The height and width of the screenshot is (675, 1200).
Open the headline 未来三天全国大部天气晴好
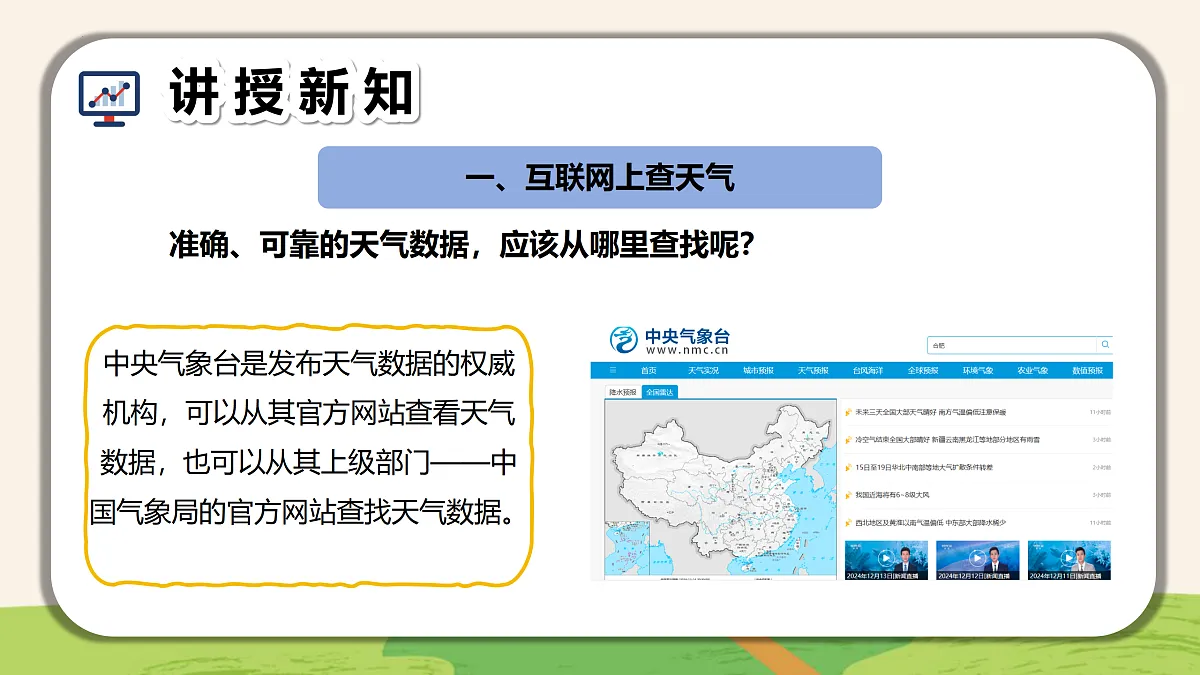tap(930, 412)
